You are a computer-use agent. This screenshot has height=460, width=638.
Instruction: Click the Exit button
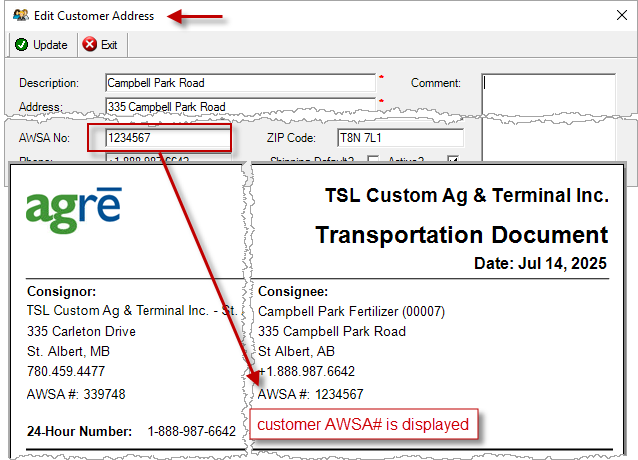100,45
